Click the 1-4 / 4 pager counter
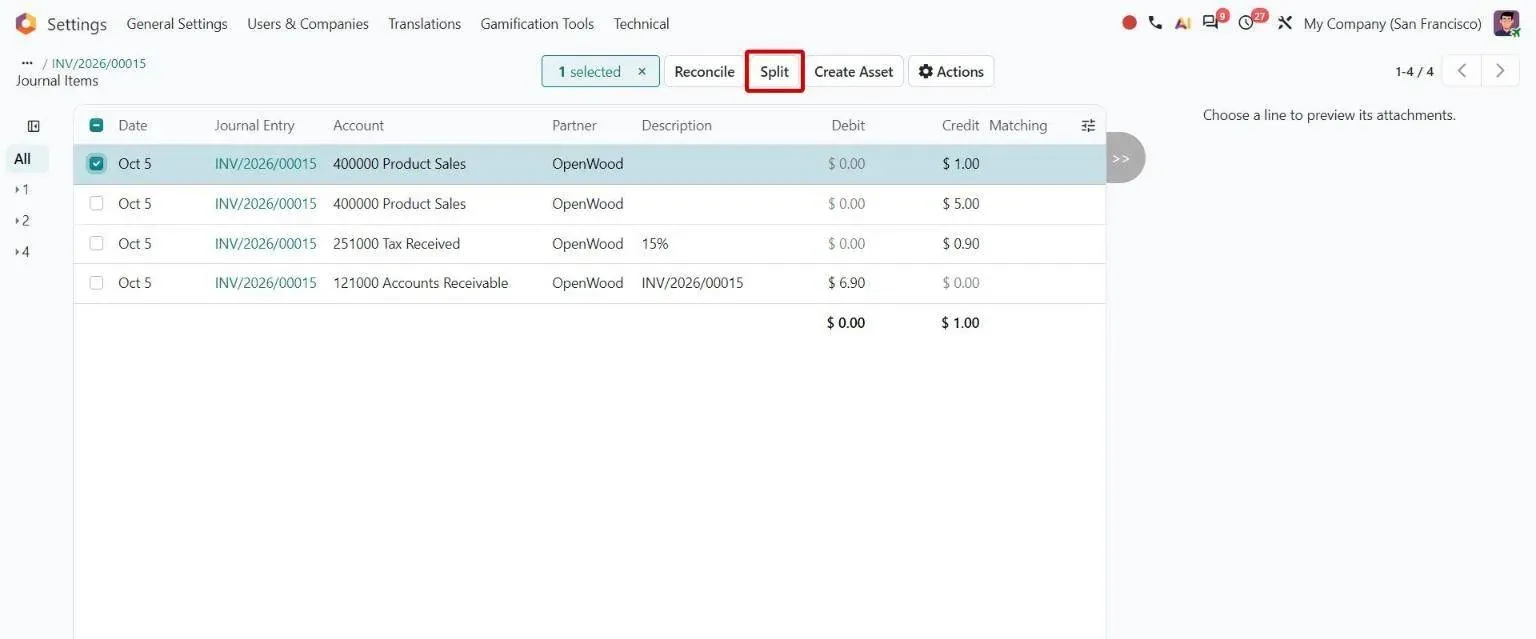1536x639 pixels. pos(1414,72)
